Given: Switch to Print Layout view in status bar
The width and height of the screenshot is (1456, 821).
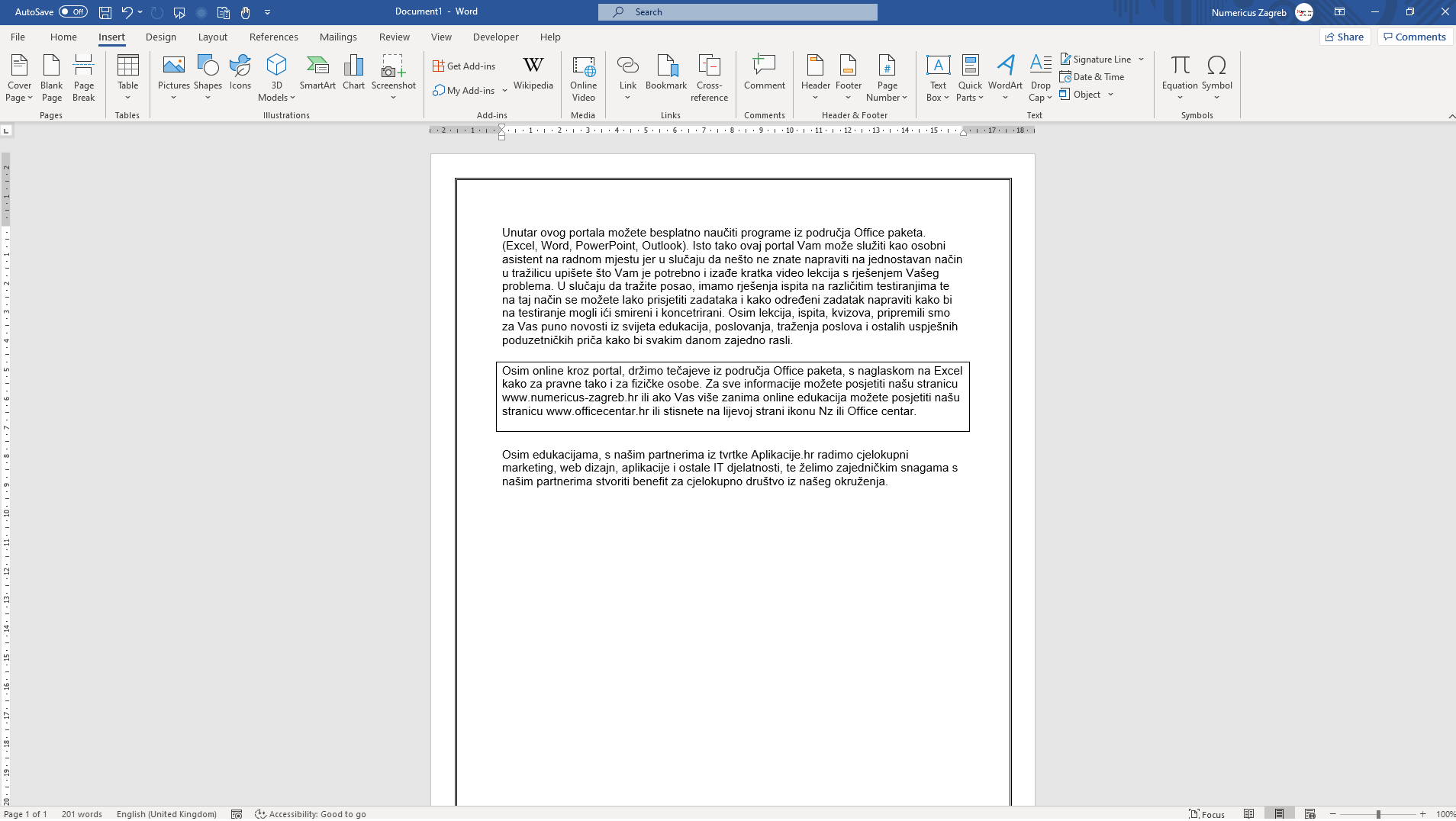Looking at the screenshot, I should 1279,813.
